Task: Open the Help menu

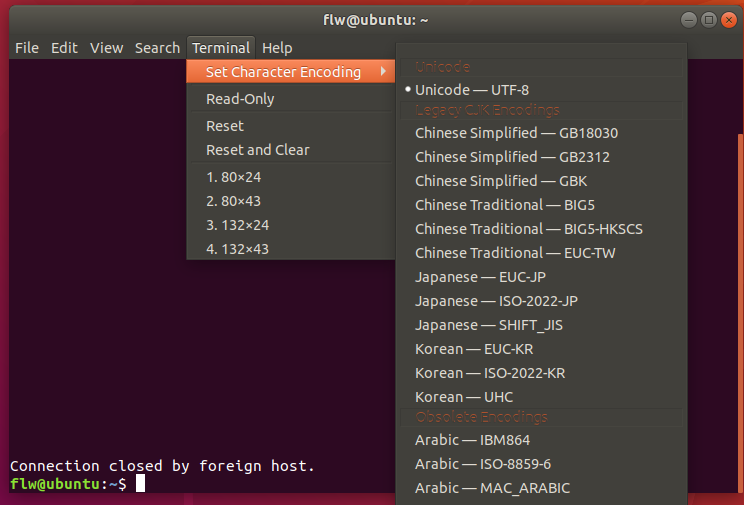Action: coord(277,48)
